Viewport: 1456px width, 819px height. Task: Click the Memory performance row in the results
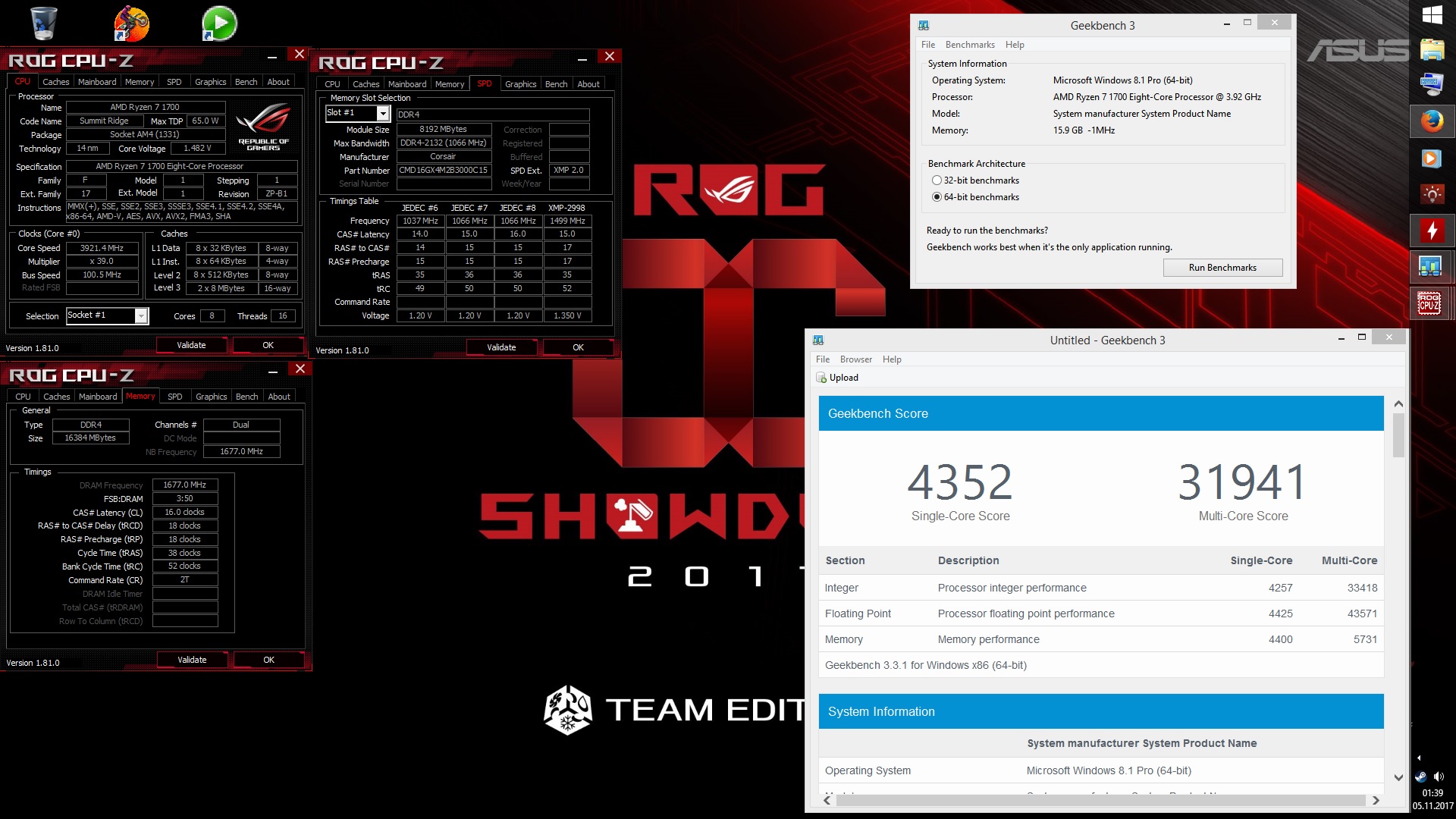coord(1101,639)
